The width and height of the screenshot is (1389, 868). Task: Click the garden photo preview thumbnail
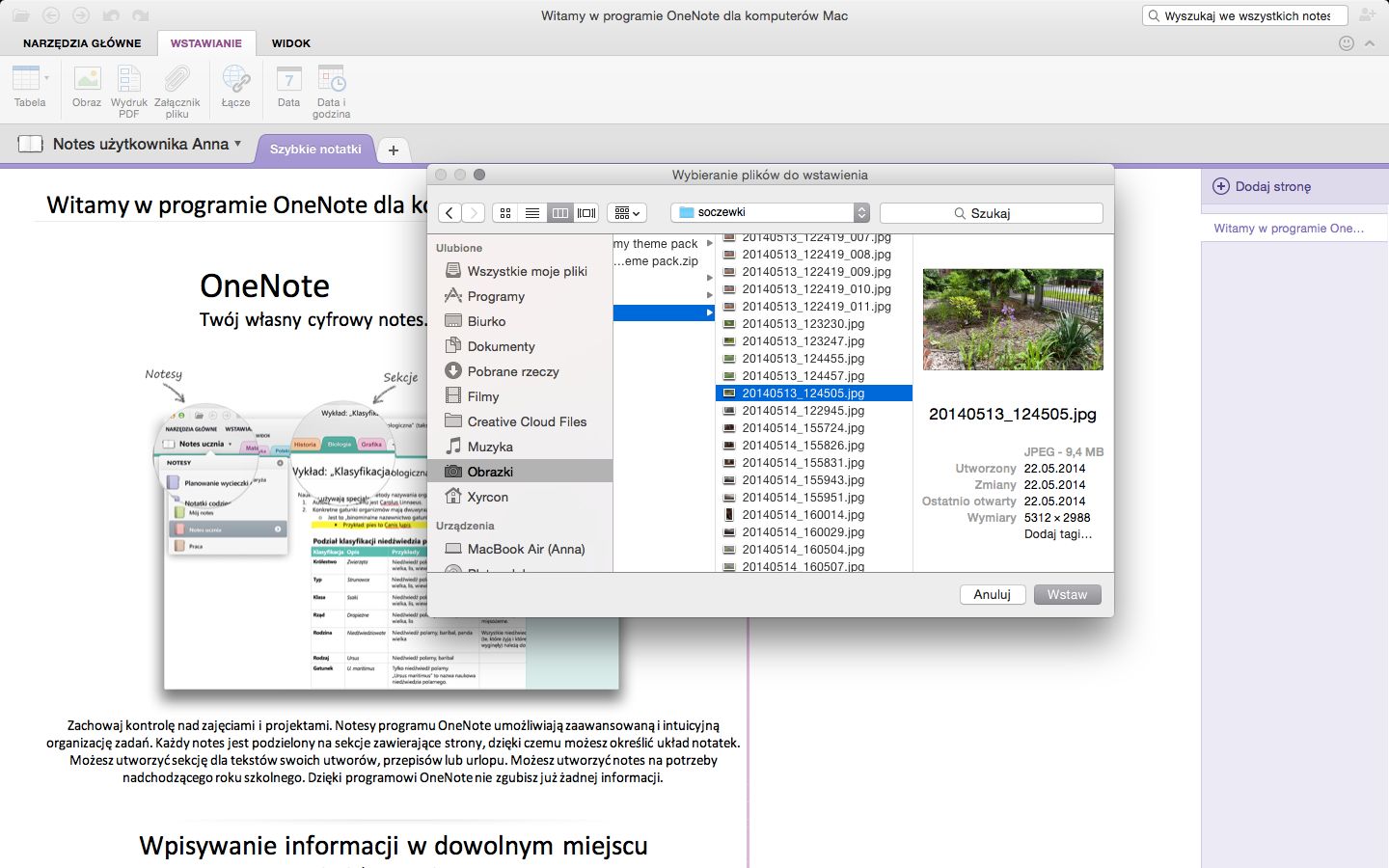pos(1013,319)
